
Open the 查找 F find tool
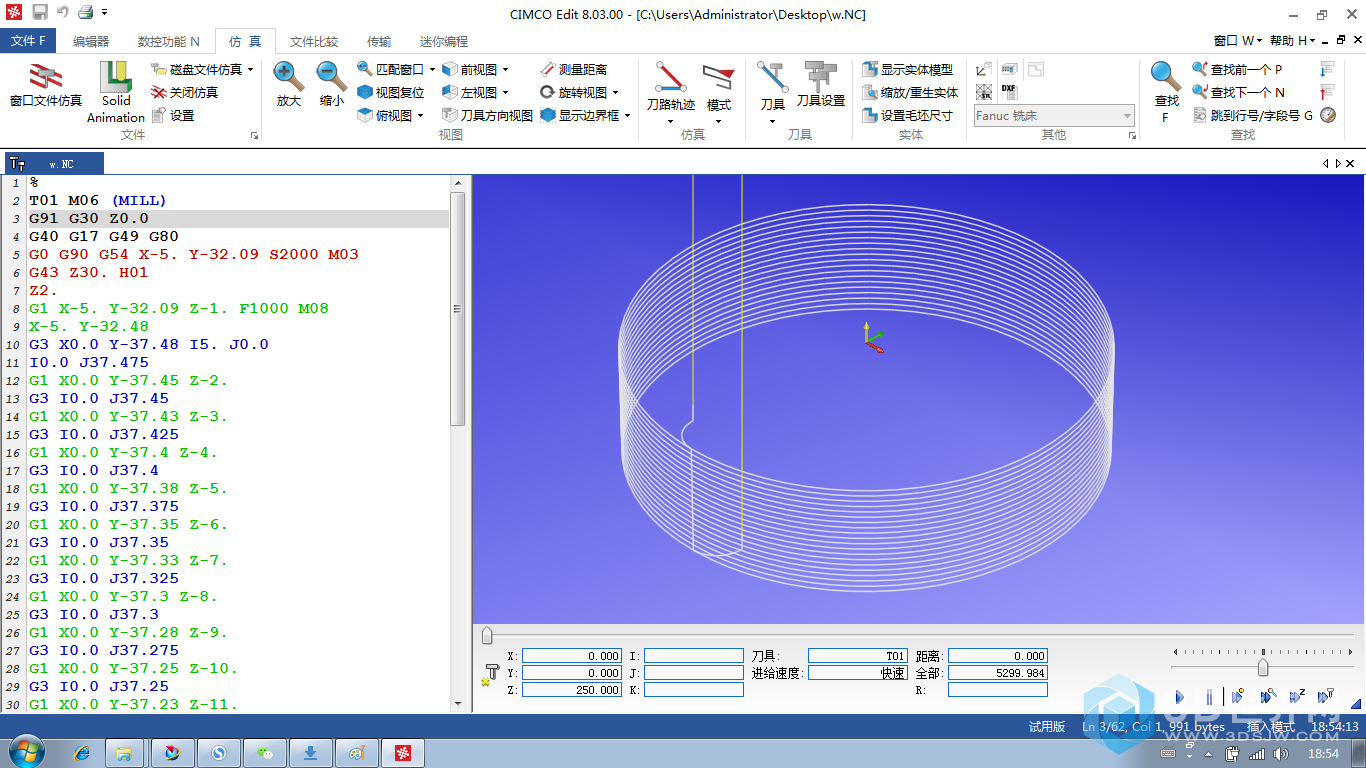click(x=1166, y=90)
